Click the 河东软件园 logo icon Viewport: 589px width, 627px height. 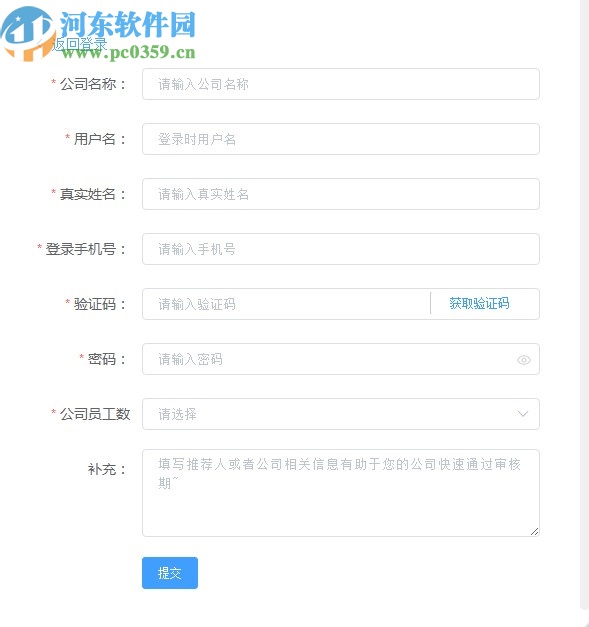[x=28, y=34]
